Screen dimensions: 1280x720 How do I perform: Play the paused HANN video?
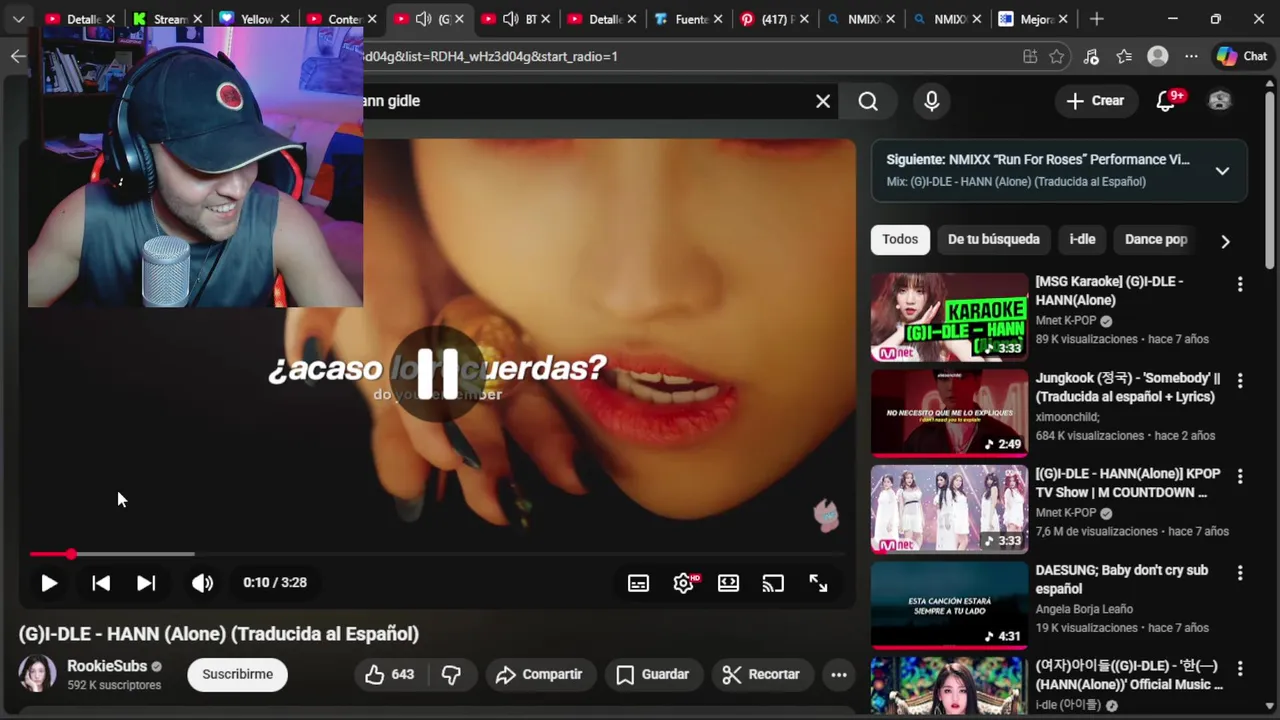pos(48,583)
